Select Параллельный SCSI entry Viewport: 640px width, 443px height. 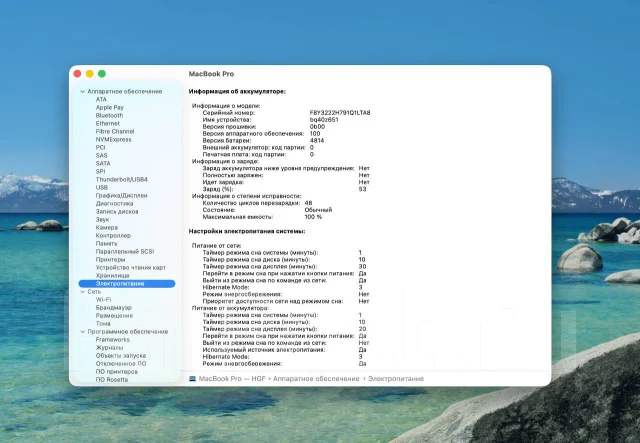tap(125, 252)
